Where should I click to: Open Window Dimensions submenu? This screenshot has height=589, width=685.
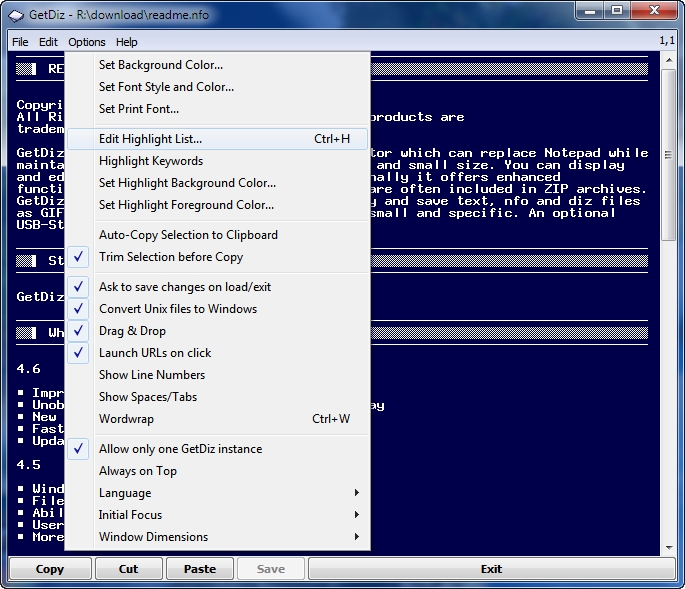coord(153,537)
